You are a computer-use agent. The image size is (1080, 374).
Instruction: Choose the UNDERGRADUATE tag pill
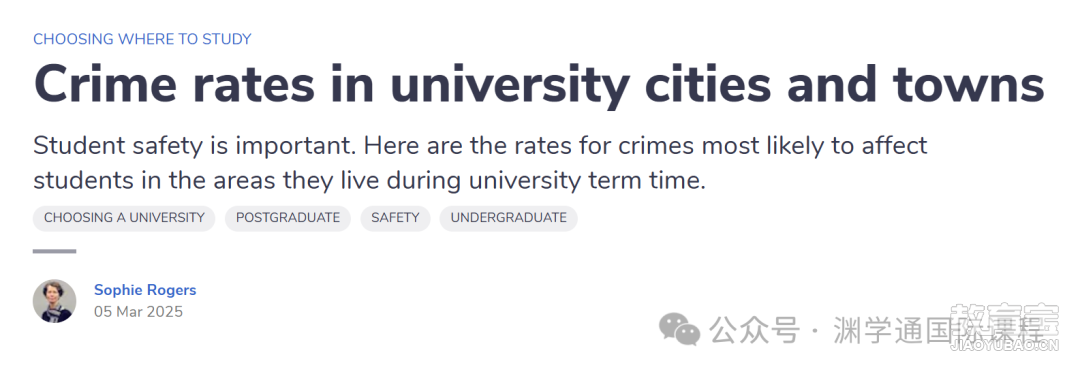click(x=508, y=218)
